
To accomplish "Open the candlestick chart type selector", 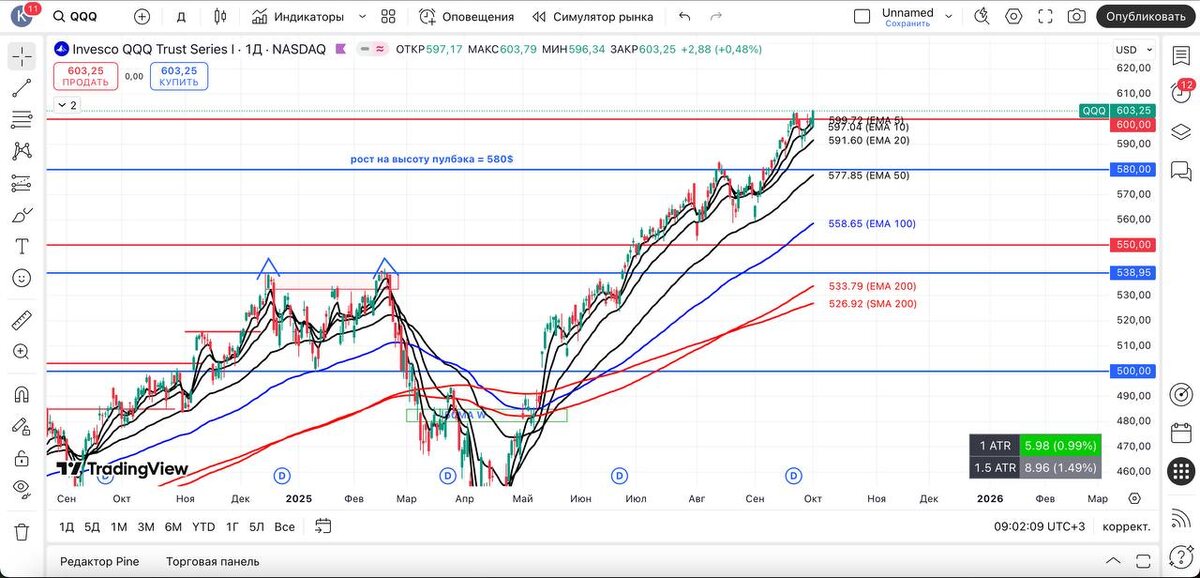I will click(220, 17).
